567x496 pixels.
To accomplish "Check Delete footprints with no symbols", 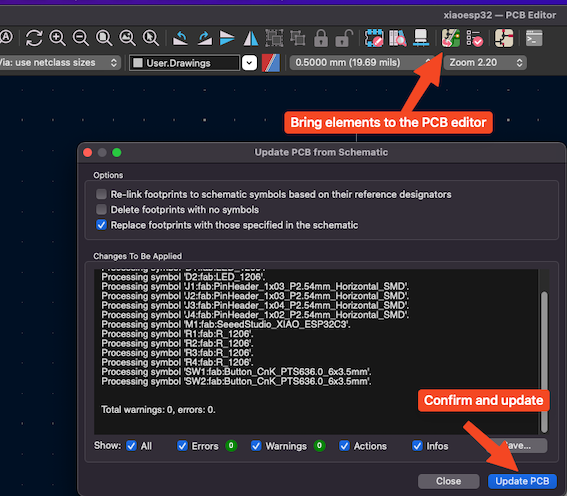I will [x=102, y=209].
